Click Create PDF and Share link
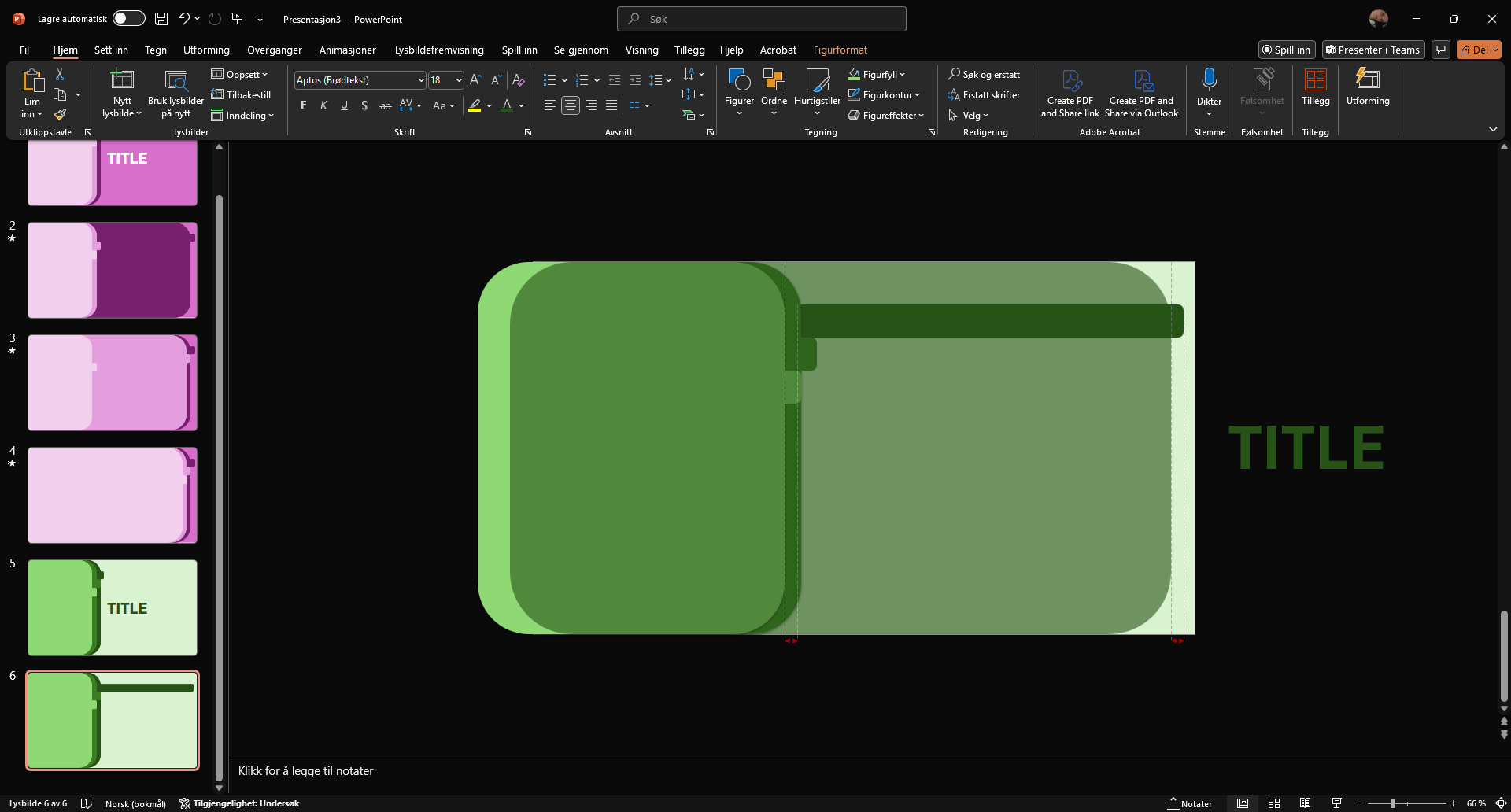 click(x=1070, y=93)
